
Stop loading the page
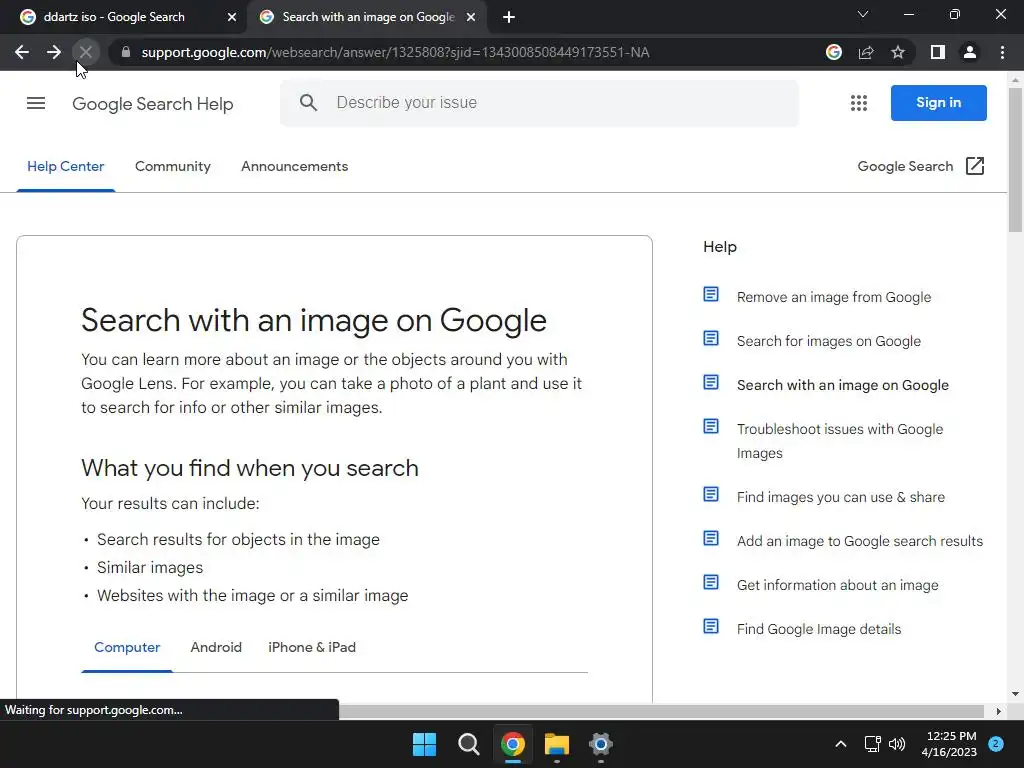tap(86, 52)
